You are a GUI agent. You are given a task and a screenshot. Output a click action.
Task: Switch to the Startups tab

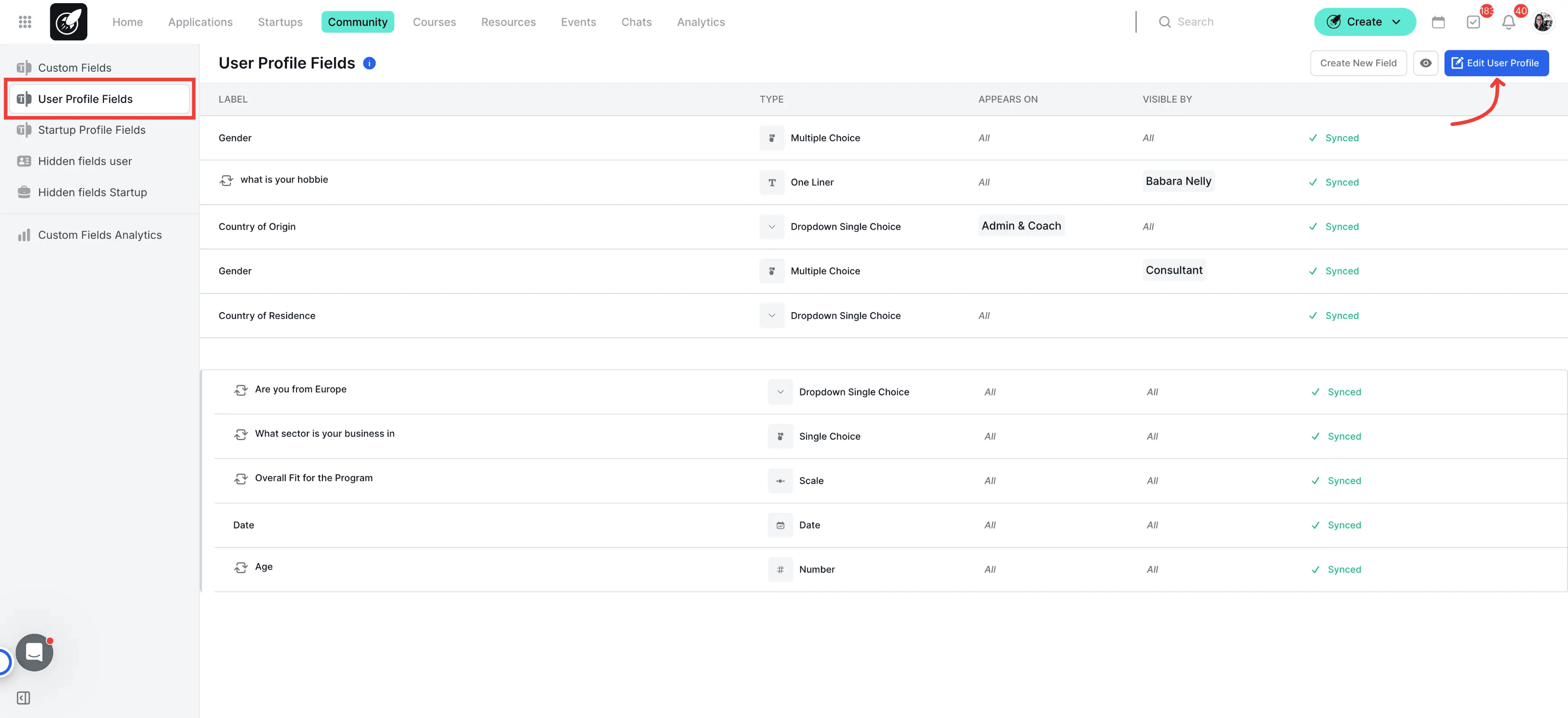[x=280, y=22]
